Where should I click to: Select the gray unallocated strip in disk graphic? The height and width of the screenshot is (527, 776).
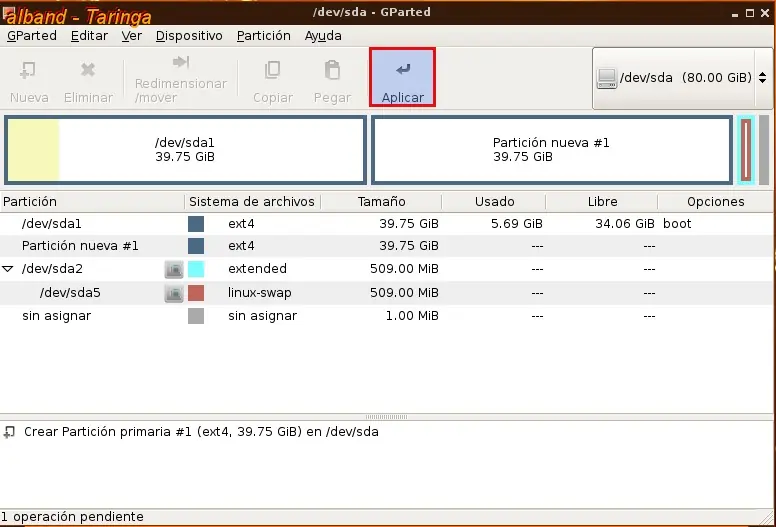[764, 150]
